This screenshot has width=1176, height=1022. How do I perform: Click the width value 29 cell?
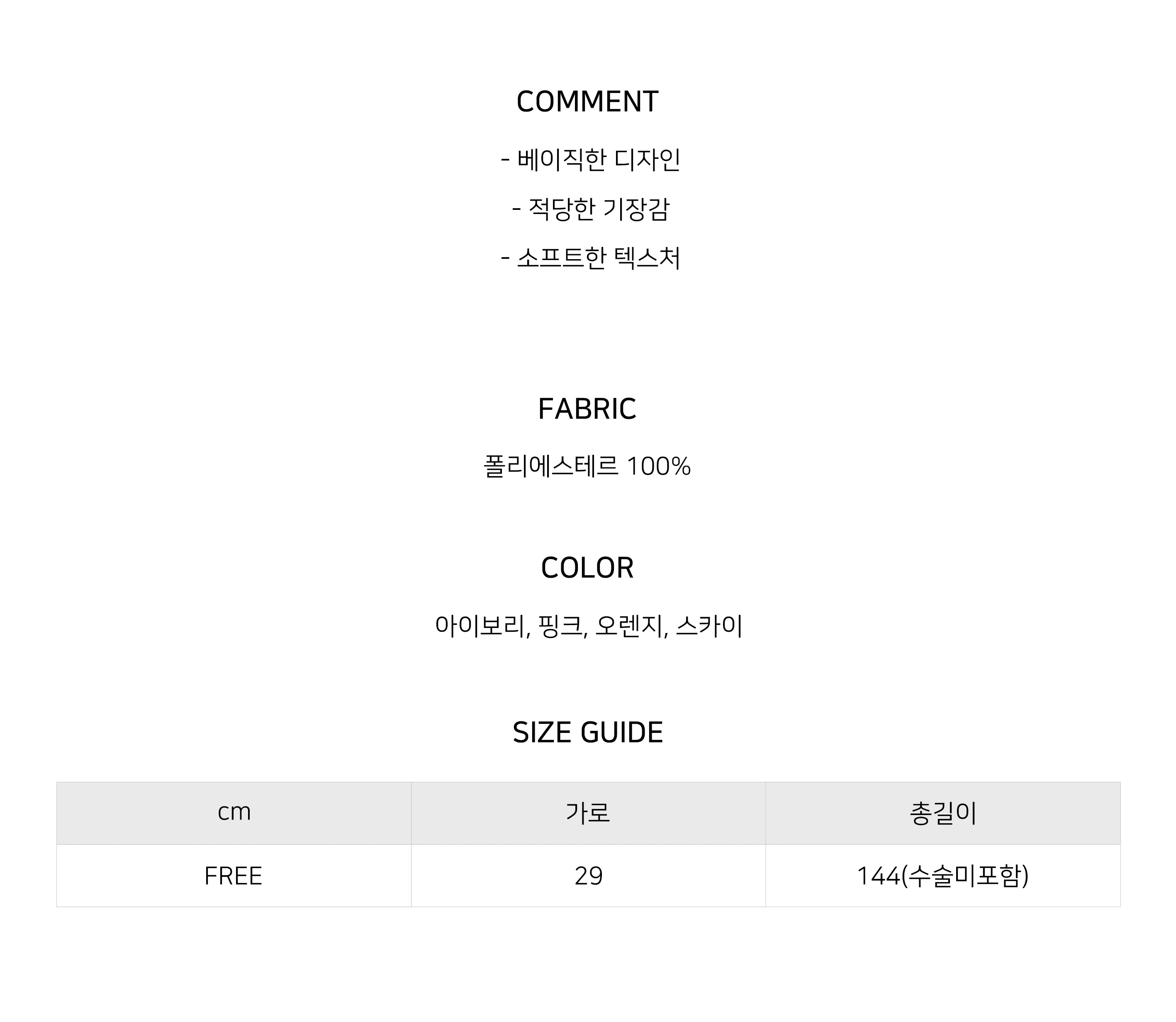coord(588,876)
